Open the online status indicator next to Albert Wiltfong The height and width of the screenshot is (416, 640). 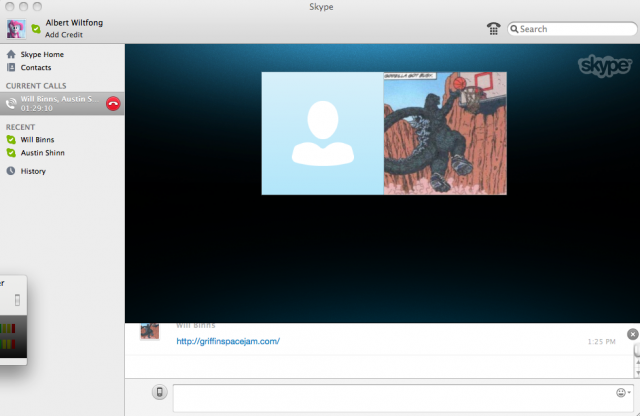point(36,29)
